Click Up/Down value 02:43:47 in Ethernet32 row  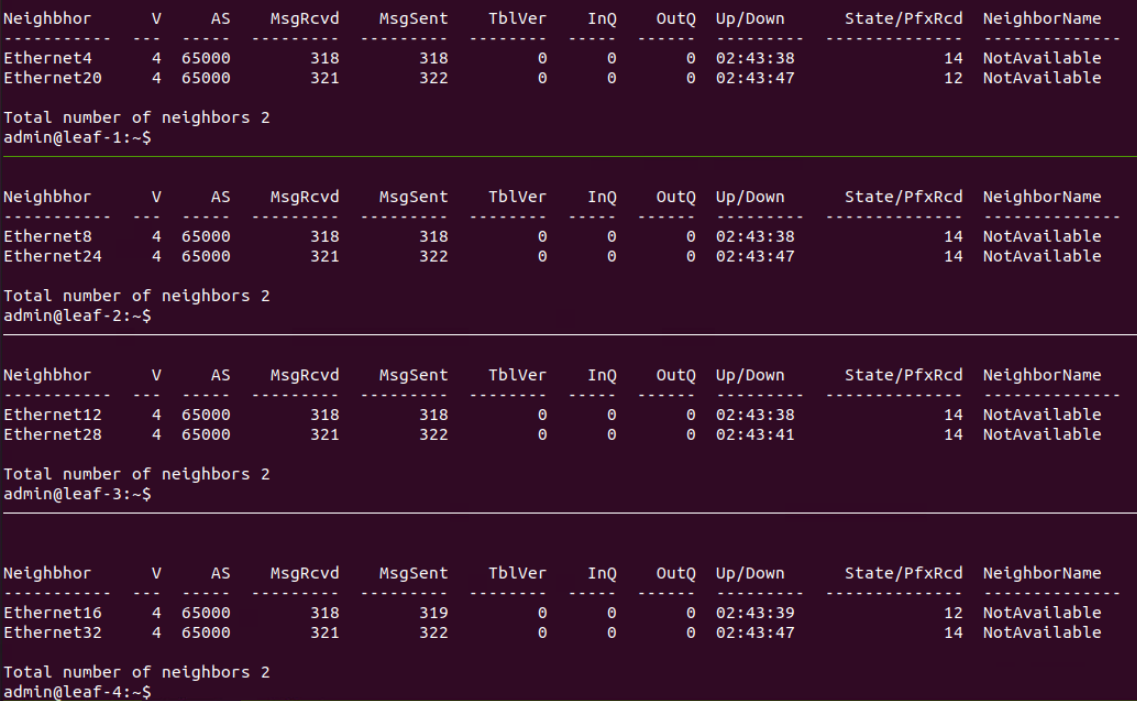(755, 632)
